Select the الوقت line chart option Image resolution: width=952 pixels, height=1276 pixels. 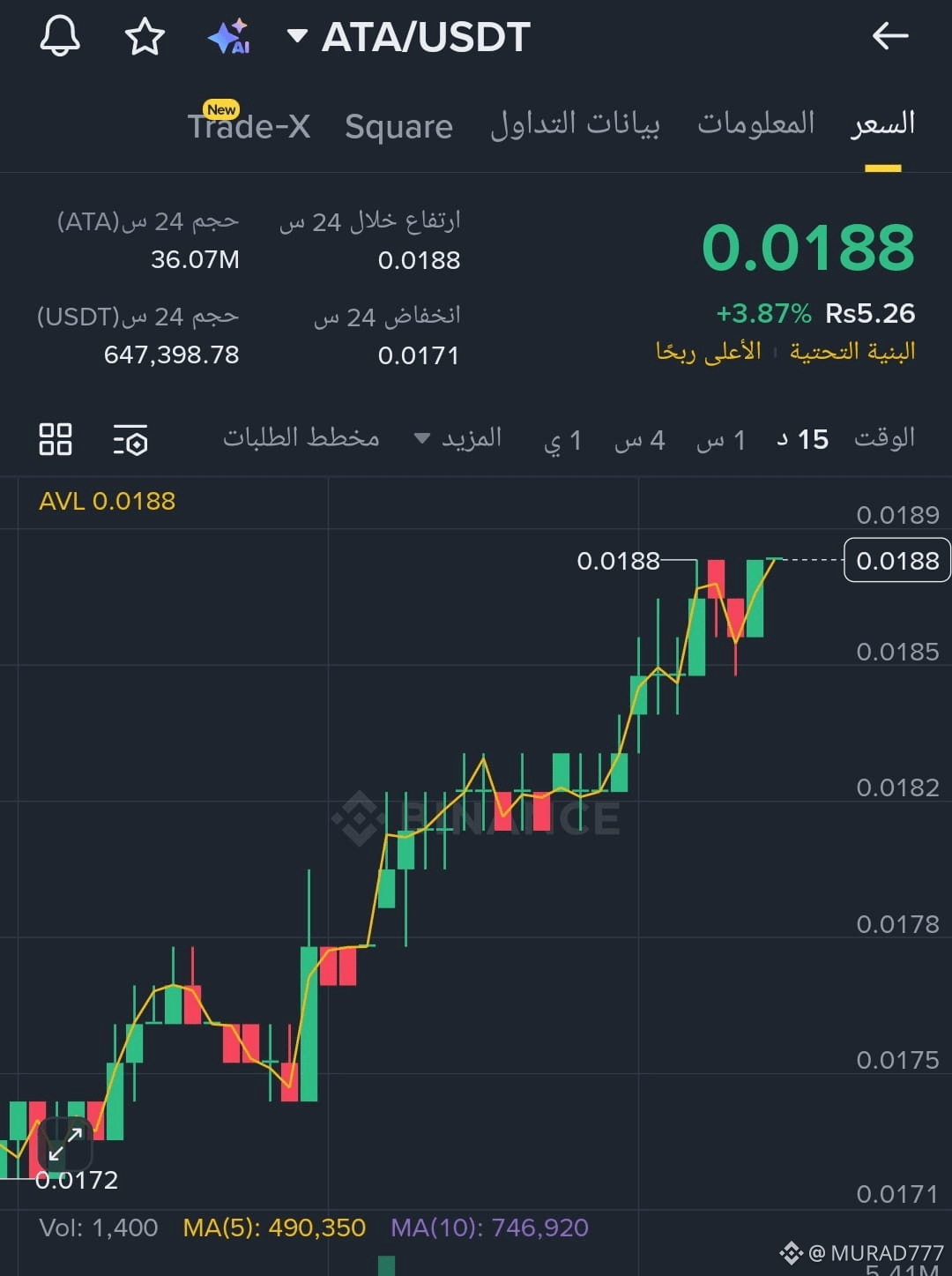(884, 438)
